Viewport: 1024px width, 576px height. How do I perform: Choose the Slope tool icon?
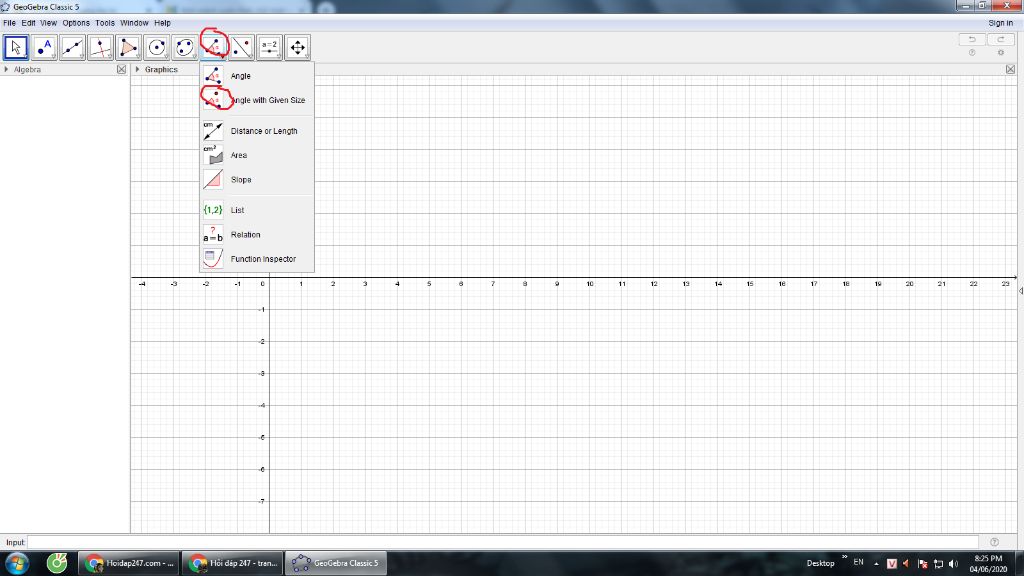coord(213,179)
